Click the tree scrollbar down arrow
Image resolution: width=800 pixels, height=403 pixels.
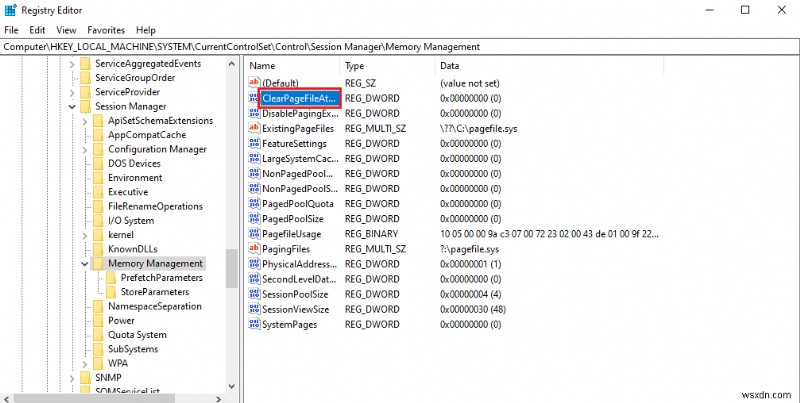coord(232,386)
